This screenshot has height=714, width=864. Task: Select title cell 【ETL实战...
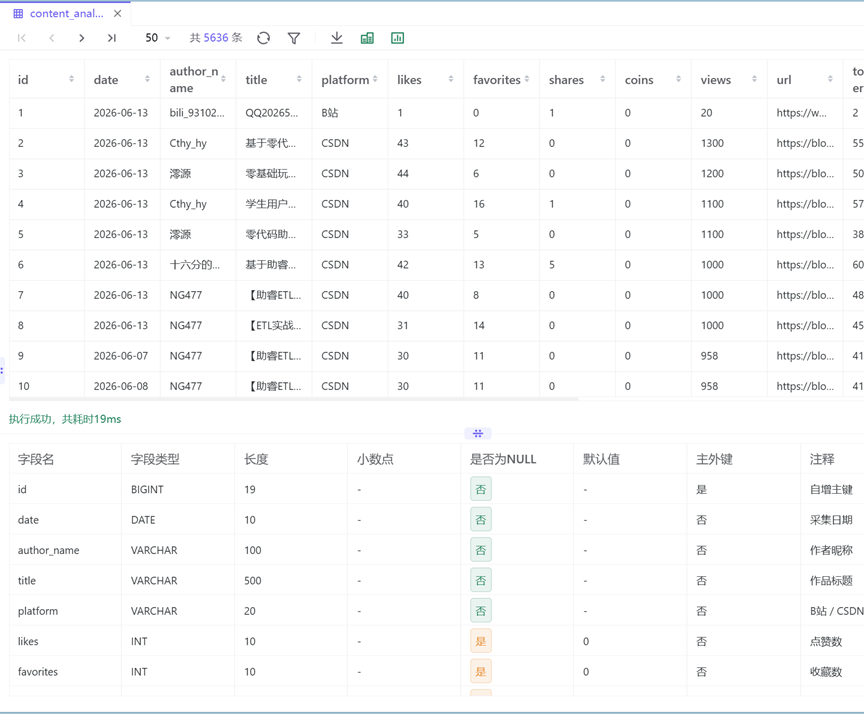click(274, 326)
